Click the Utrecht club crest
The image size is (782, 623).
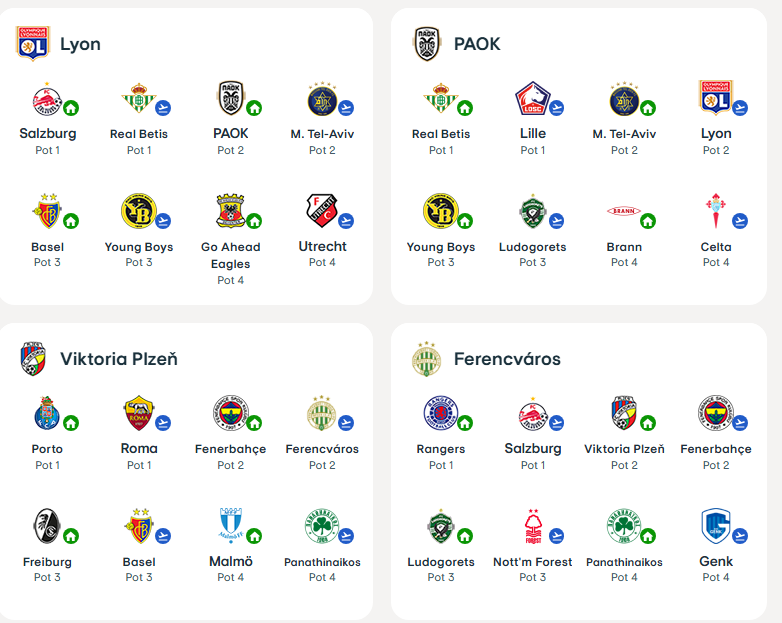pos(319,211)
